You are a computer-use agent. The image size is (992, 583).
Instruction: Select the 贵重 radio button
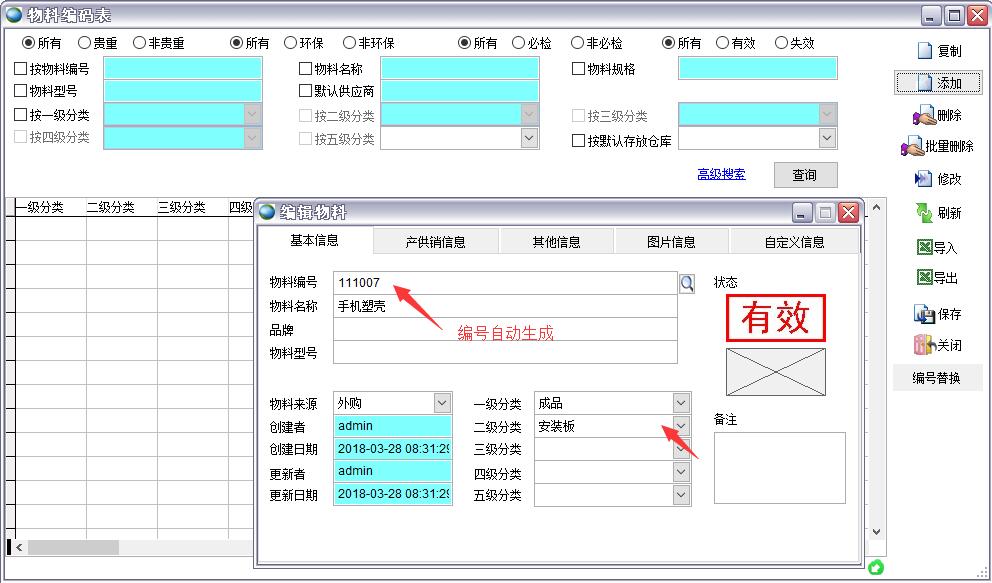(x=85, y=43)
